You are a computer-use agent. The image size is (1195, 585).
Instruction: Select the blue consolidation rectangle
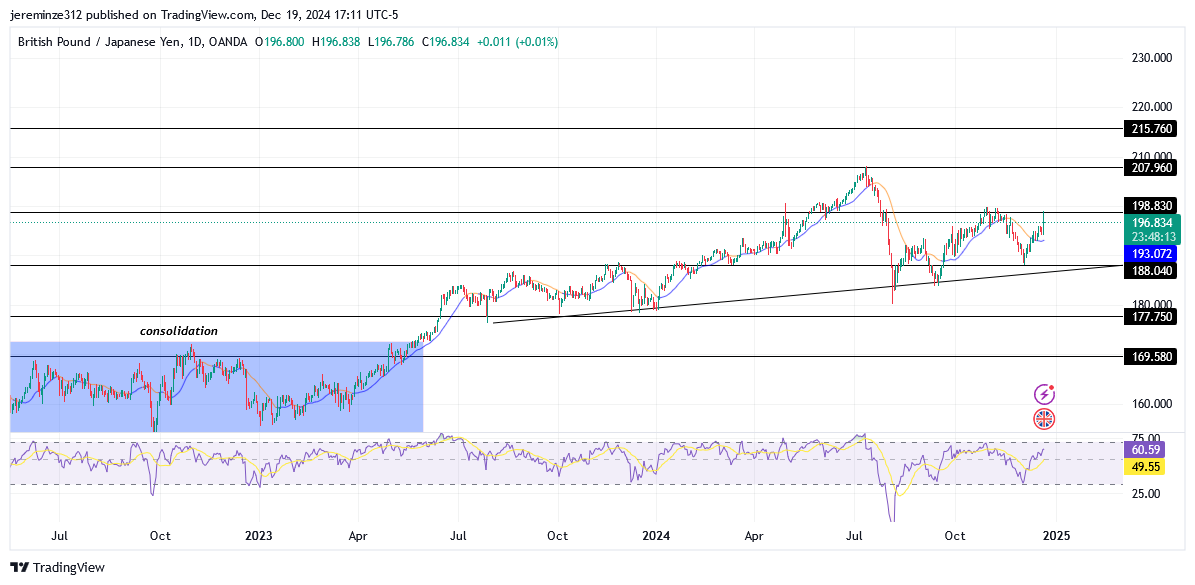(216, 387)
